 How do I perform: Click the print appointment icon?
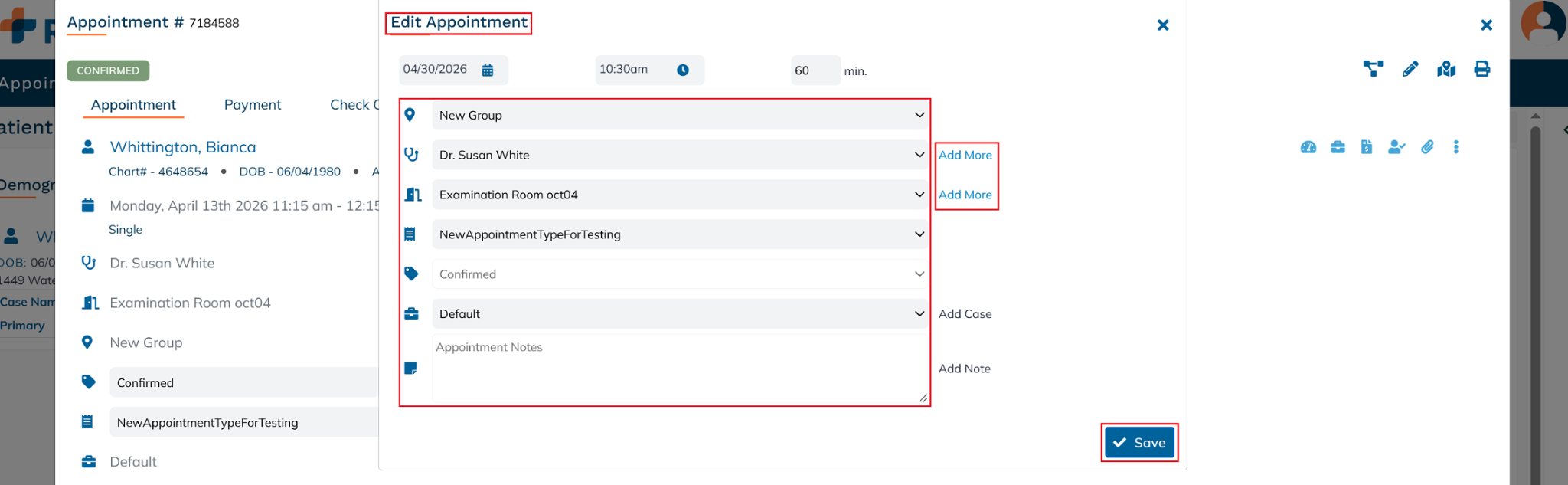pos(1482,70)
